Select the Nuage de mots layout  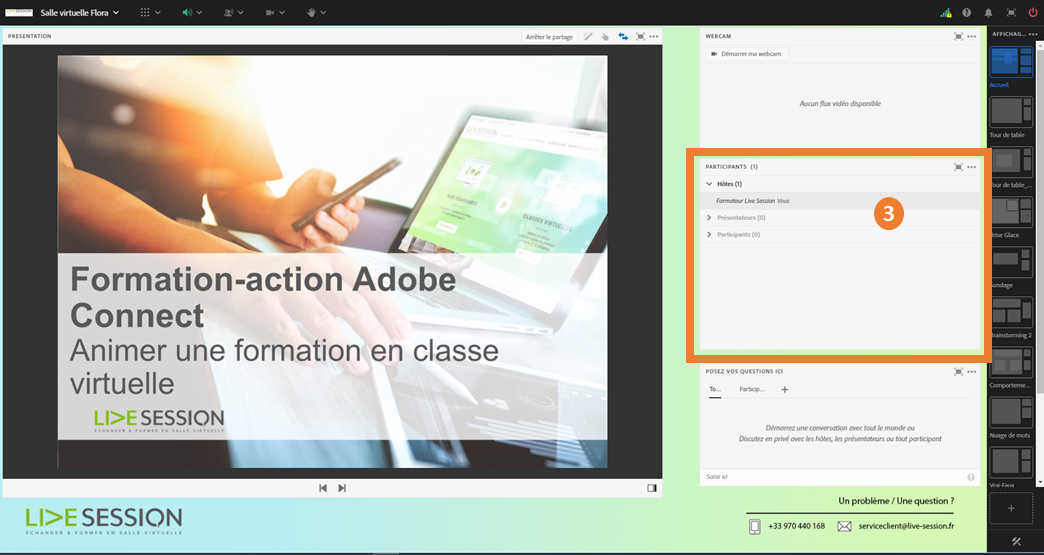pyautogui.click(x=1011, y=413)
